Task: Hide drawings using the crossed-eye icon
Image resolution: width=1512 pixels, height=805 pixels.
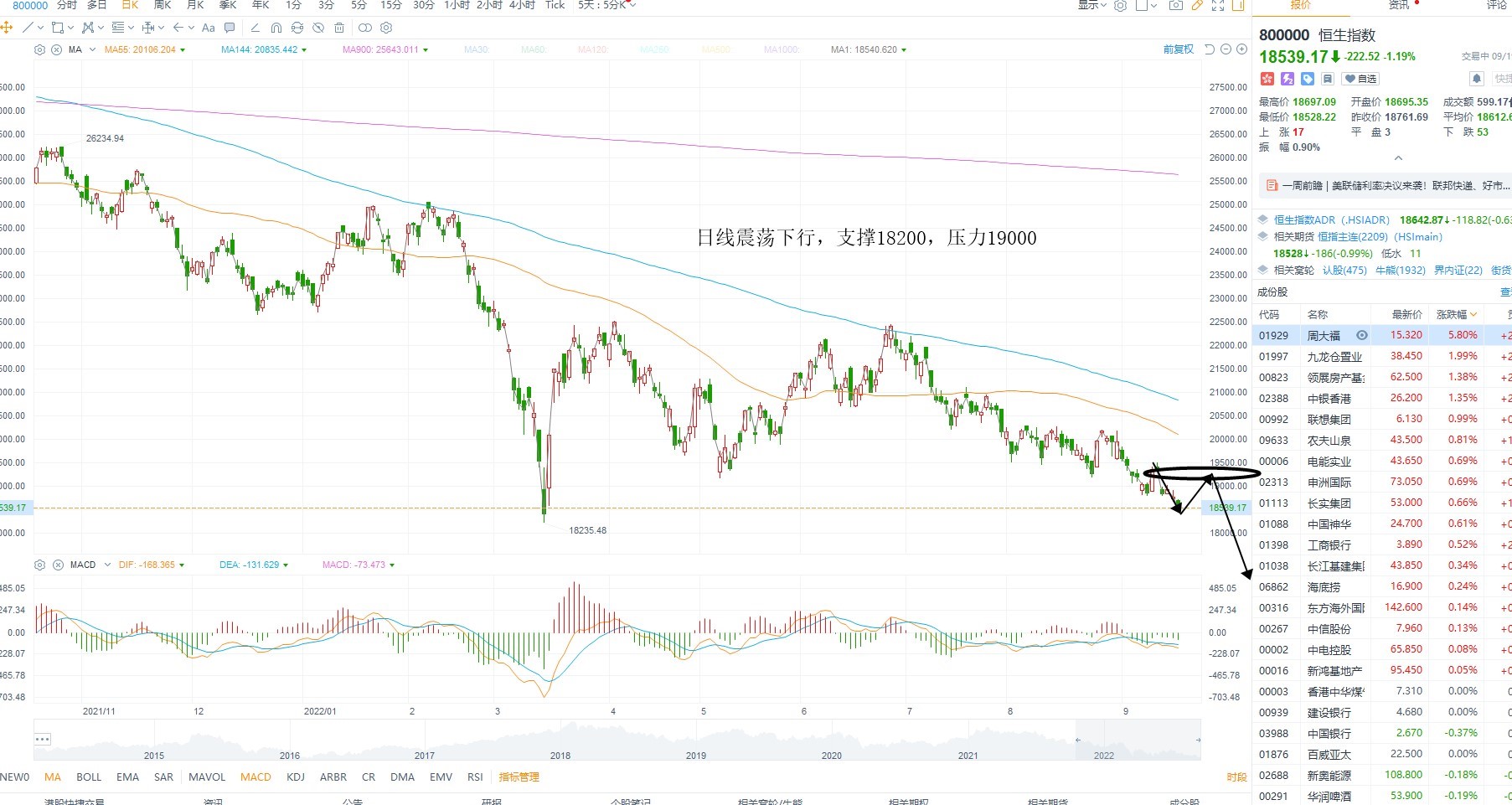Action: 318,28
